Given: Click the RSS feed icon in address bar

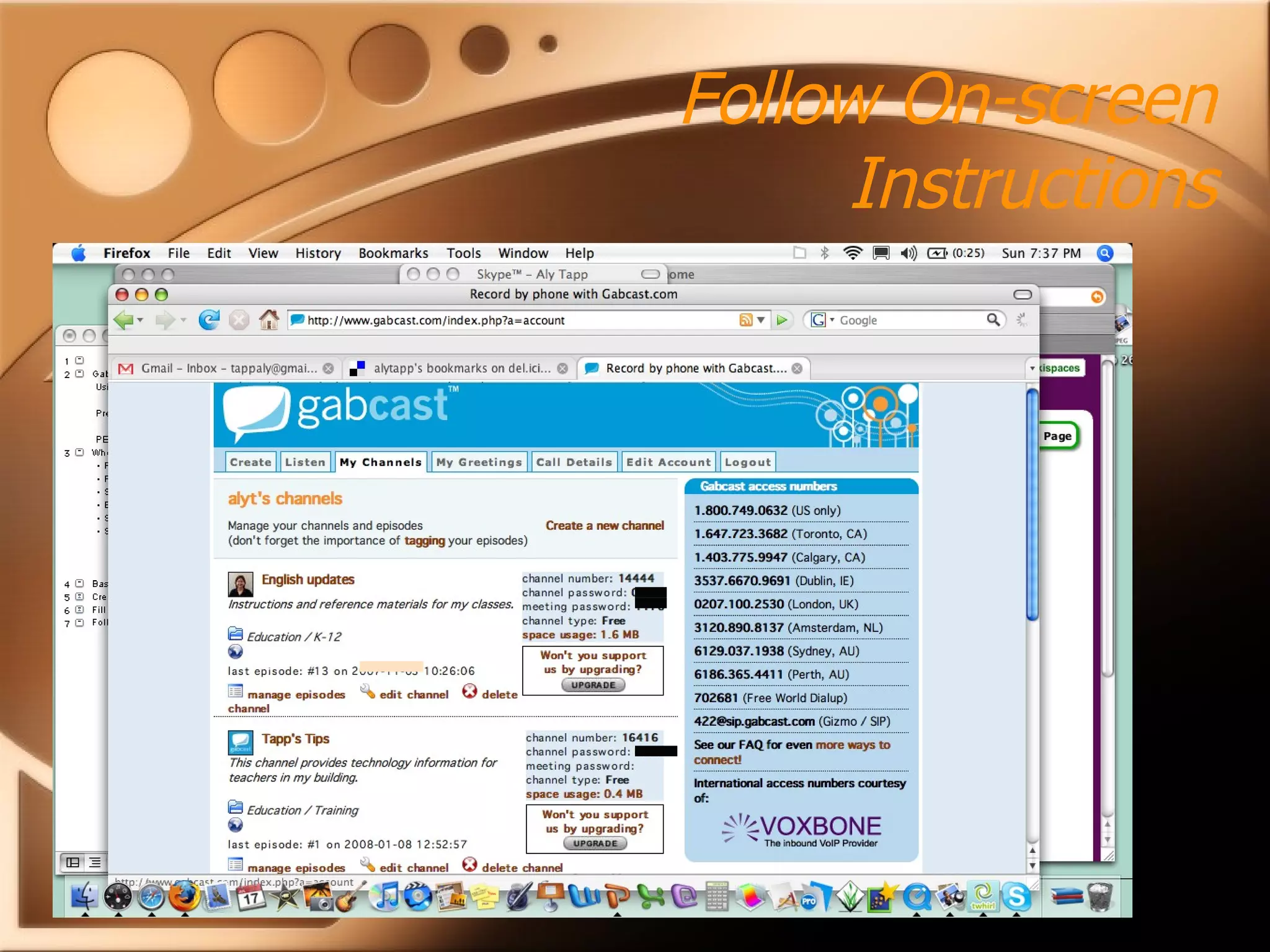Looking at the screenshot, I should [x=745, y=320].
